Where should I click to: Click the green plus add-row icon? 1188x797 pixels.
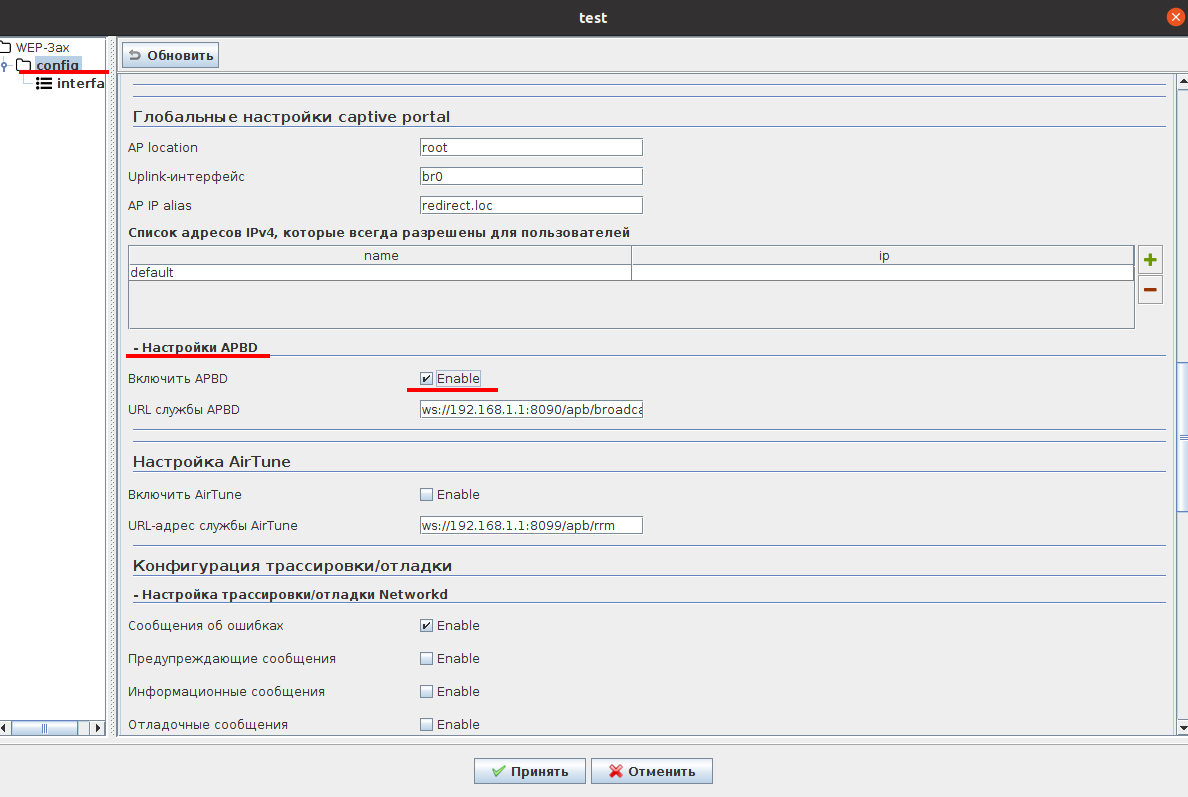coord(1150,261)
